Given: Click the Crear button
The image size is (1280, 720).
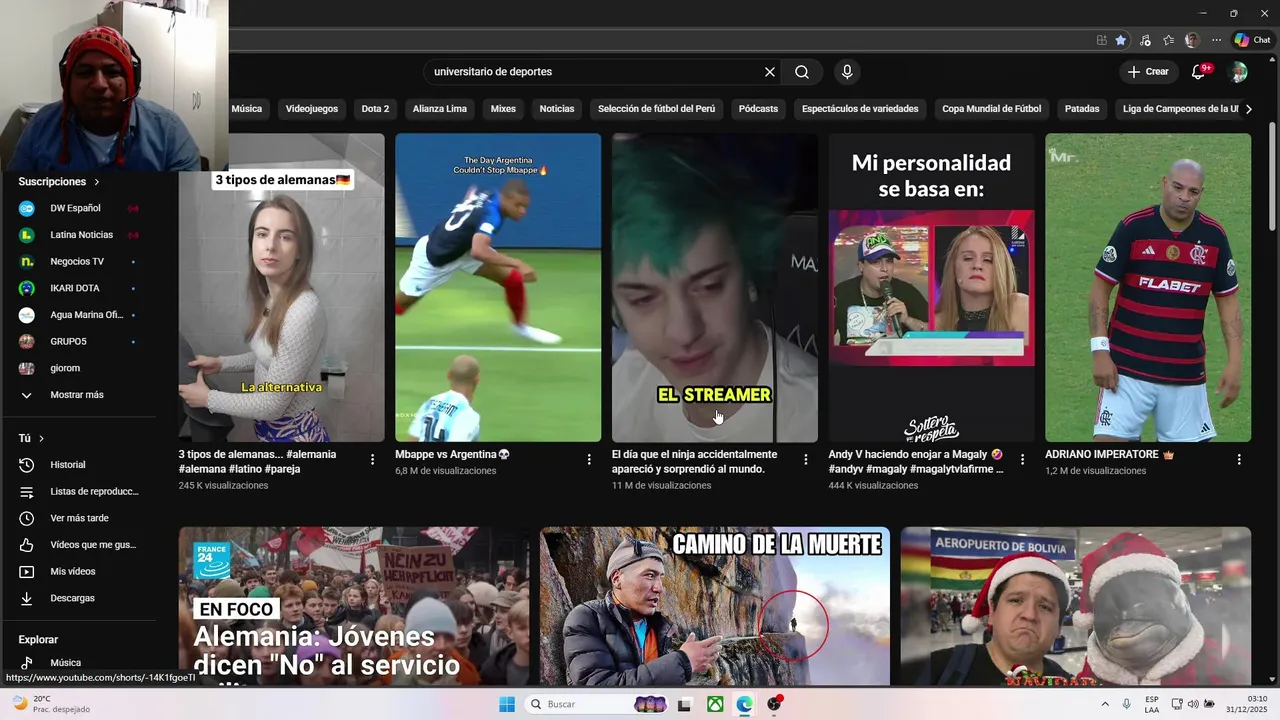Looking at the screenshot, I should pos(1148,72).
